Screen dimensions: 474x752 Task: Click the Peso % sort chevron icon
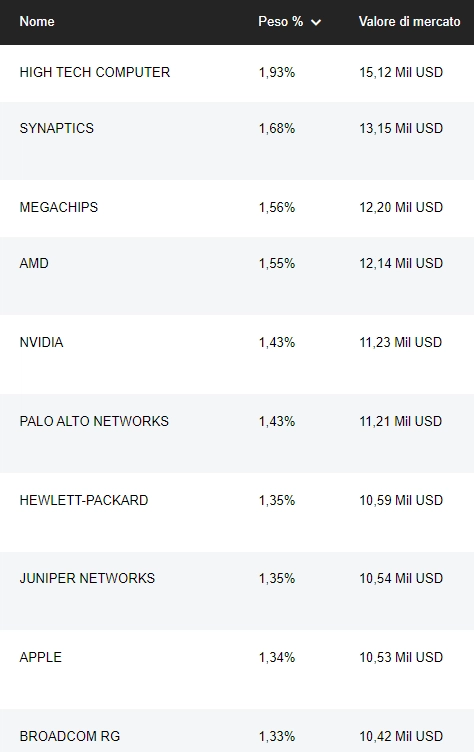point(316,22)
